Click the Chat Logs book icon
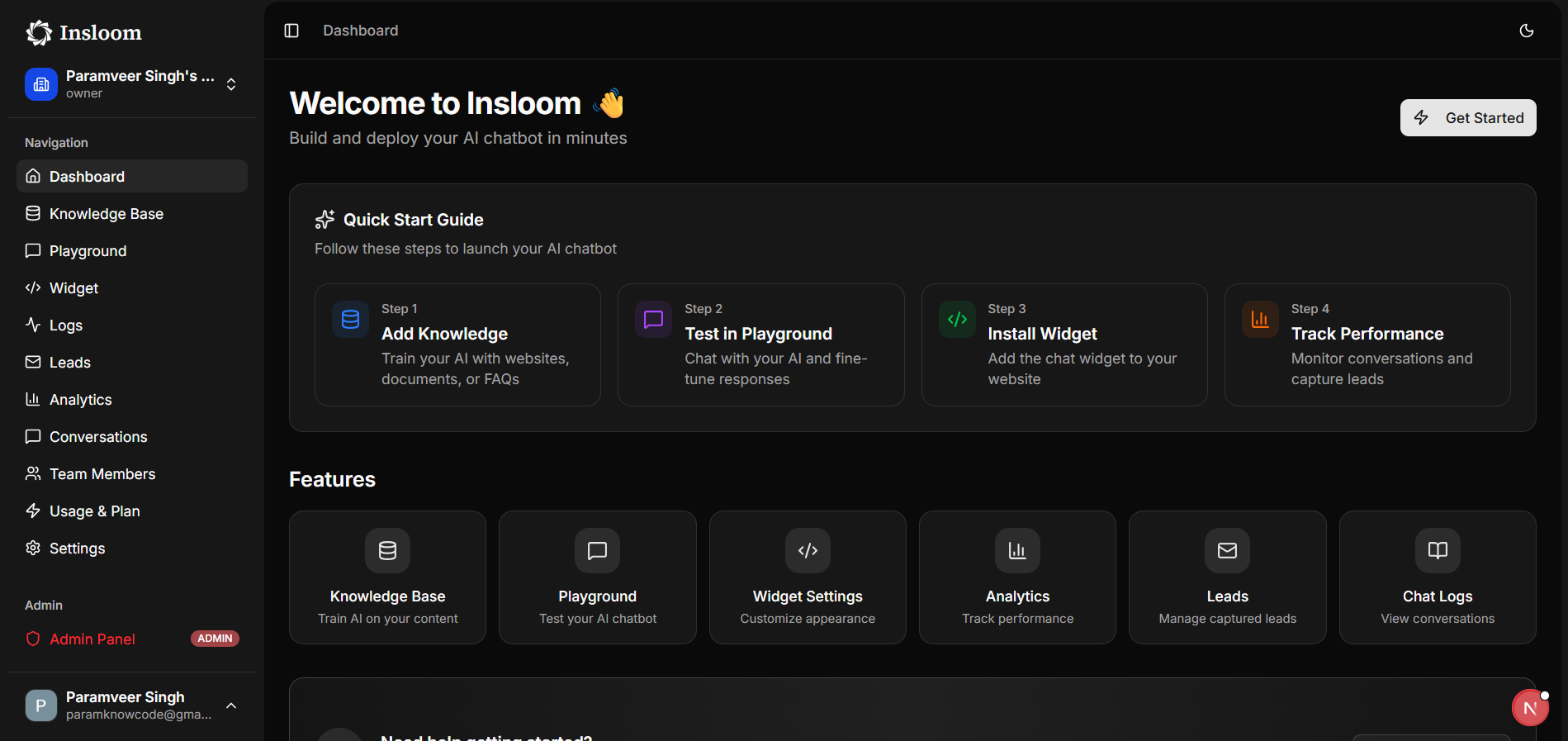Image resolution: width=1568 pixels, height=741 pixels. (x=1438, y=550)
